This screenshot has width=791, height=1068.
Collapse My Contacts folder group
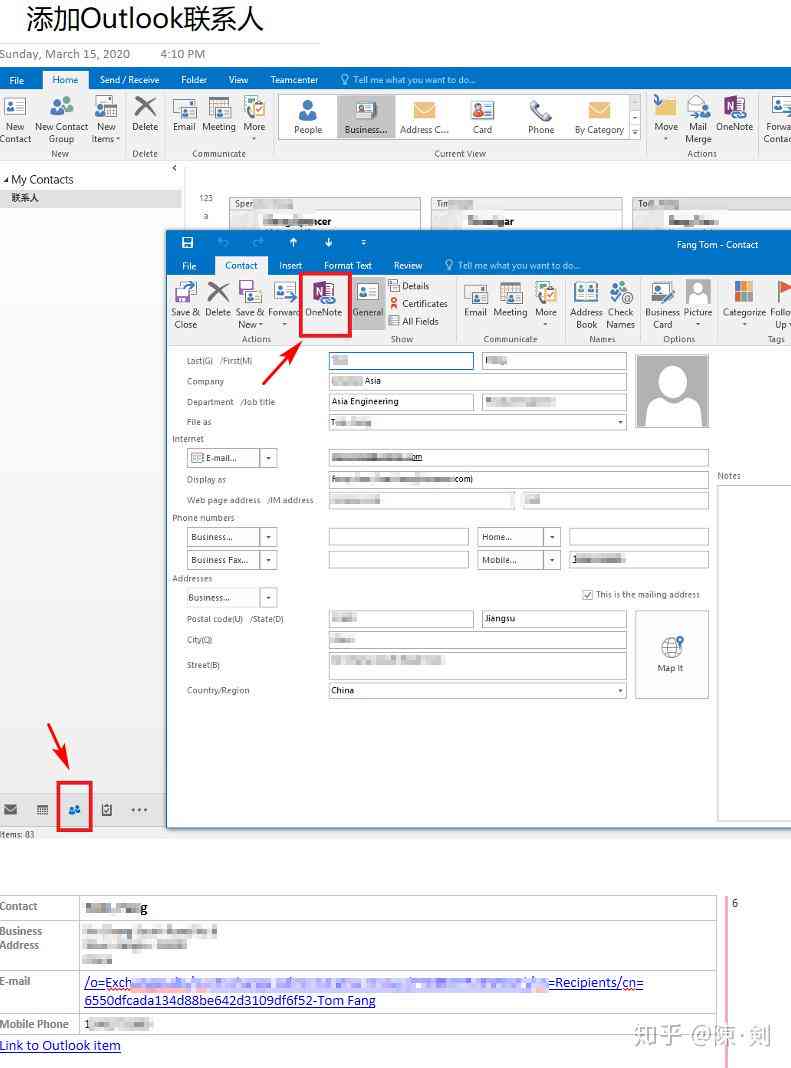(x=6, y=180)
